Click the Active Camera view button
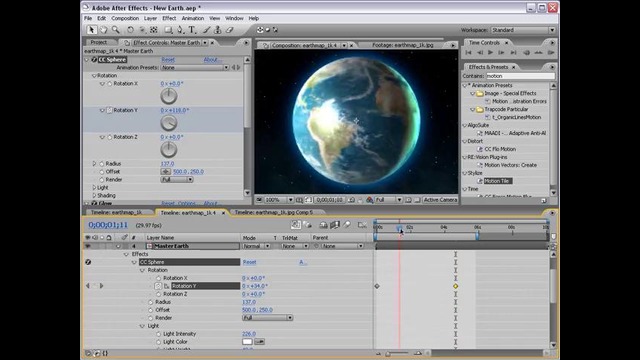The width and height of the screenshot is (640, 360). point(440,200)
